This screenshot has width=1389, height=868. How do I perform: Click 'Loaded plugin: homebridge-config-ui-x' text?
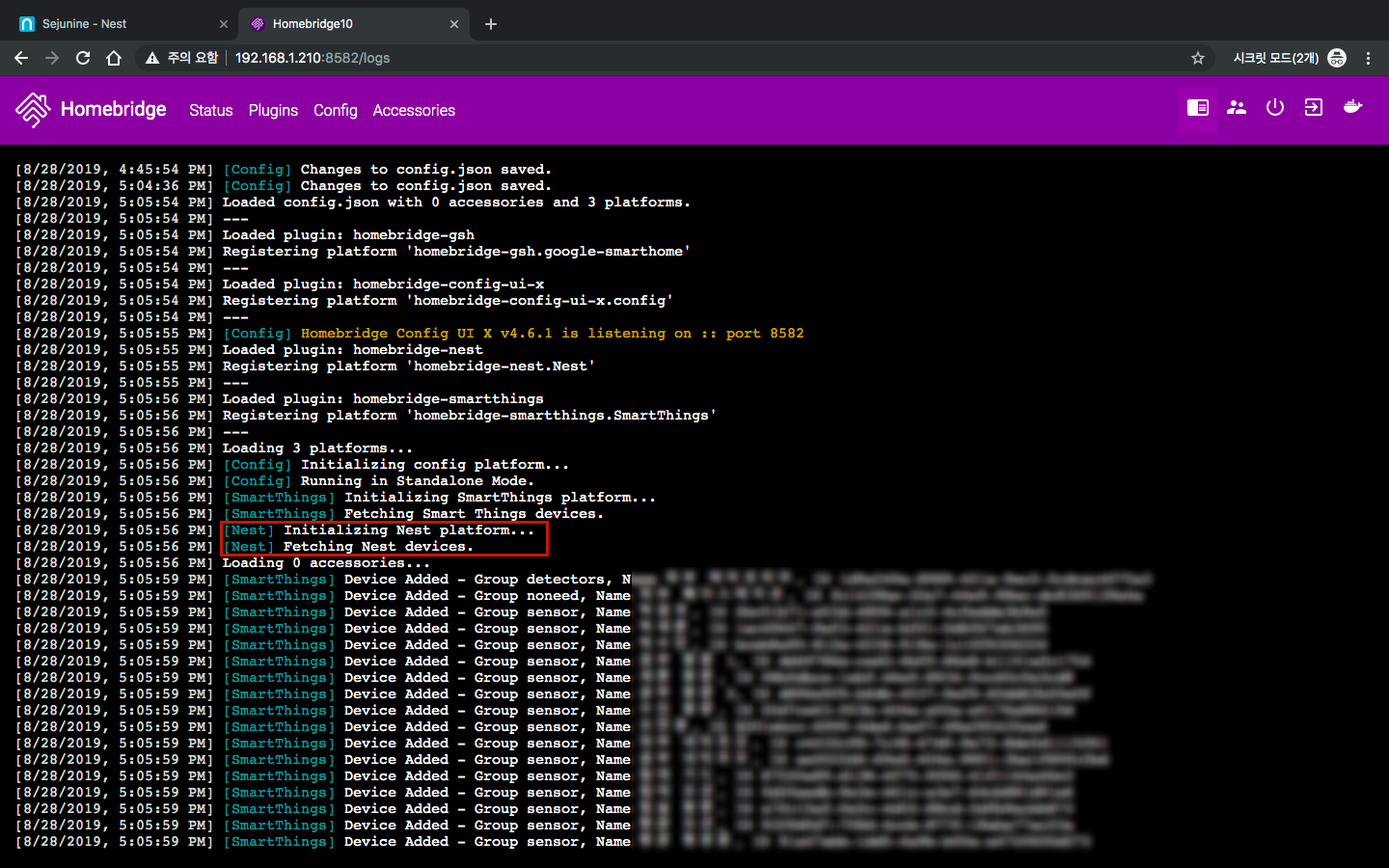tap(383, 285)
